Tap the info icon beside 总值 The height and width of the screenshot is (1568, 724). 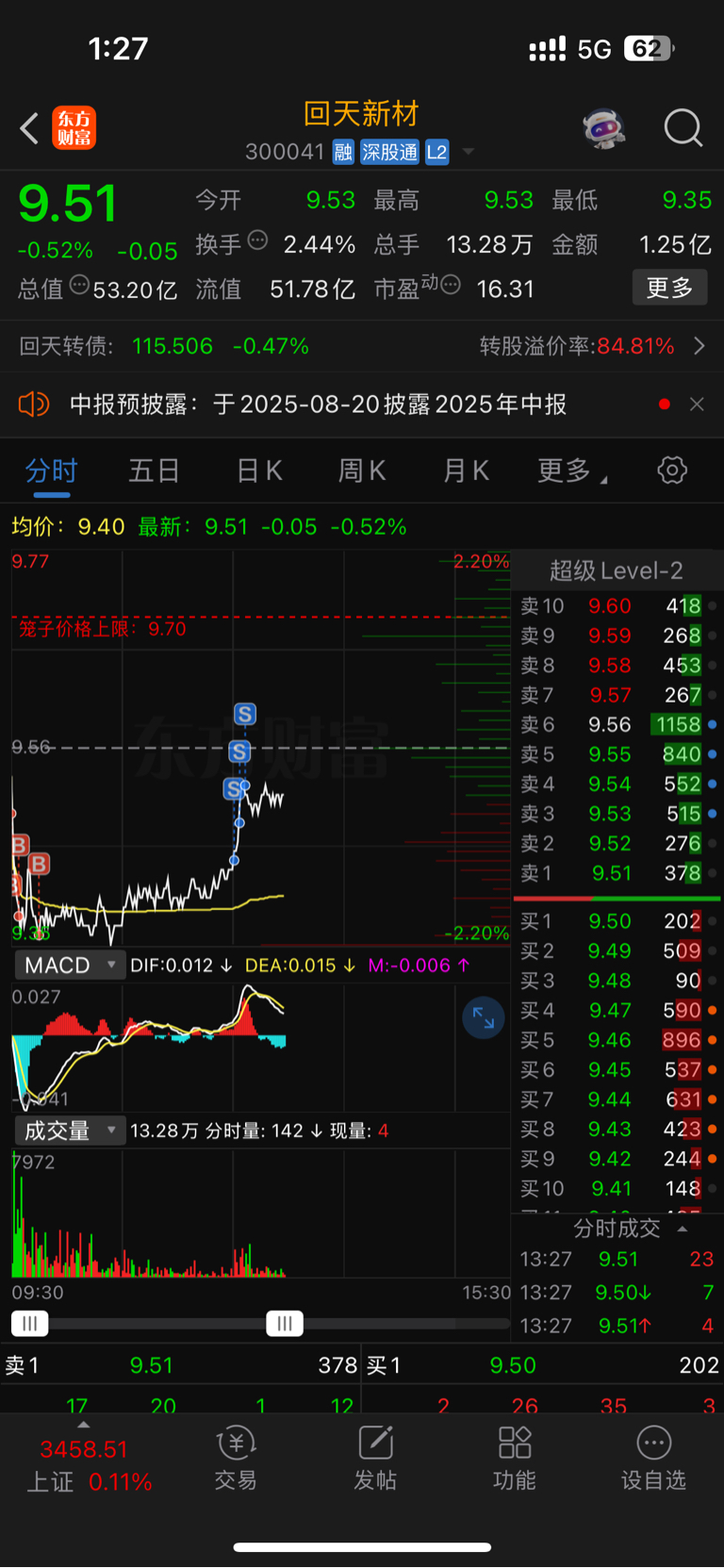point(80,284)
